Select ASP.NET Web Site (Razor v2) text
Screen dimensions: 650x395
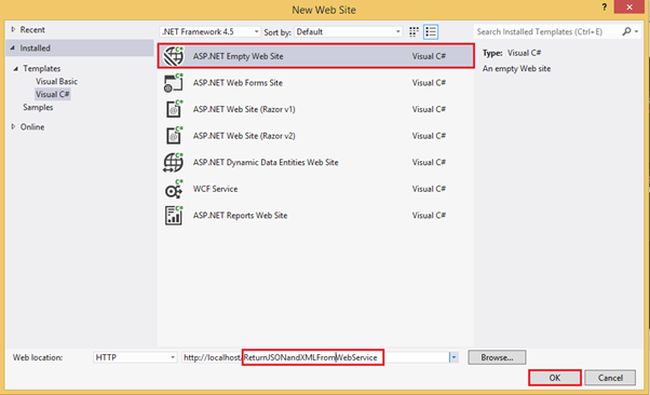coord(244,136)
